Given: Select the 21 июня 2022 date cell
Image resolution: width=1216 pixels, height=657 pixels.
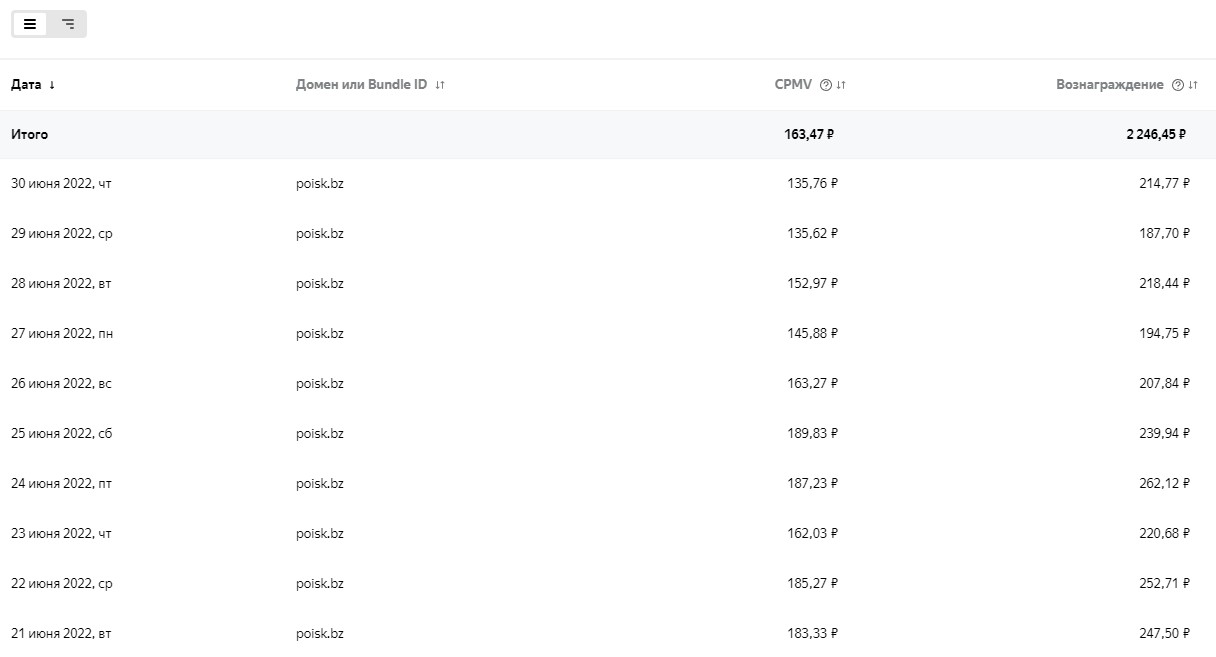Looking at the screenshot, I should pyautogui.click(x=60, y=633).
